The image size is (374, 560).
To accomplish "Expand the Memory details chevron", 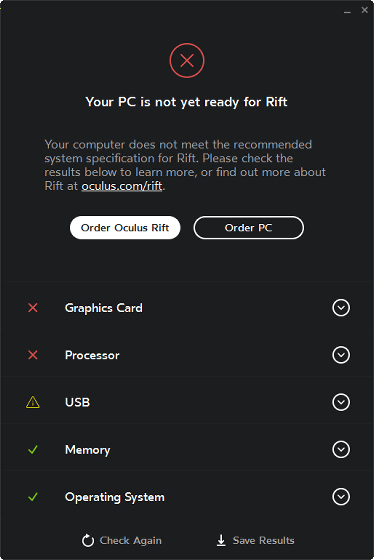I will click(x=341, y=449).
